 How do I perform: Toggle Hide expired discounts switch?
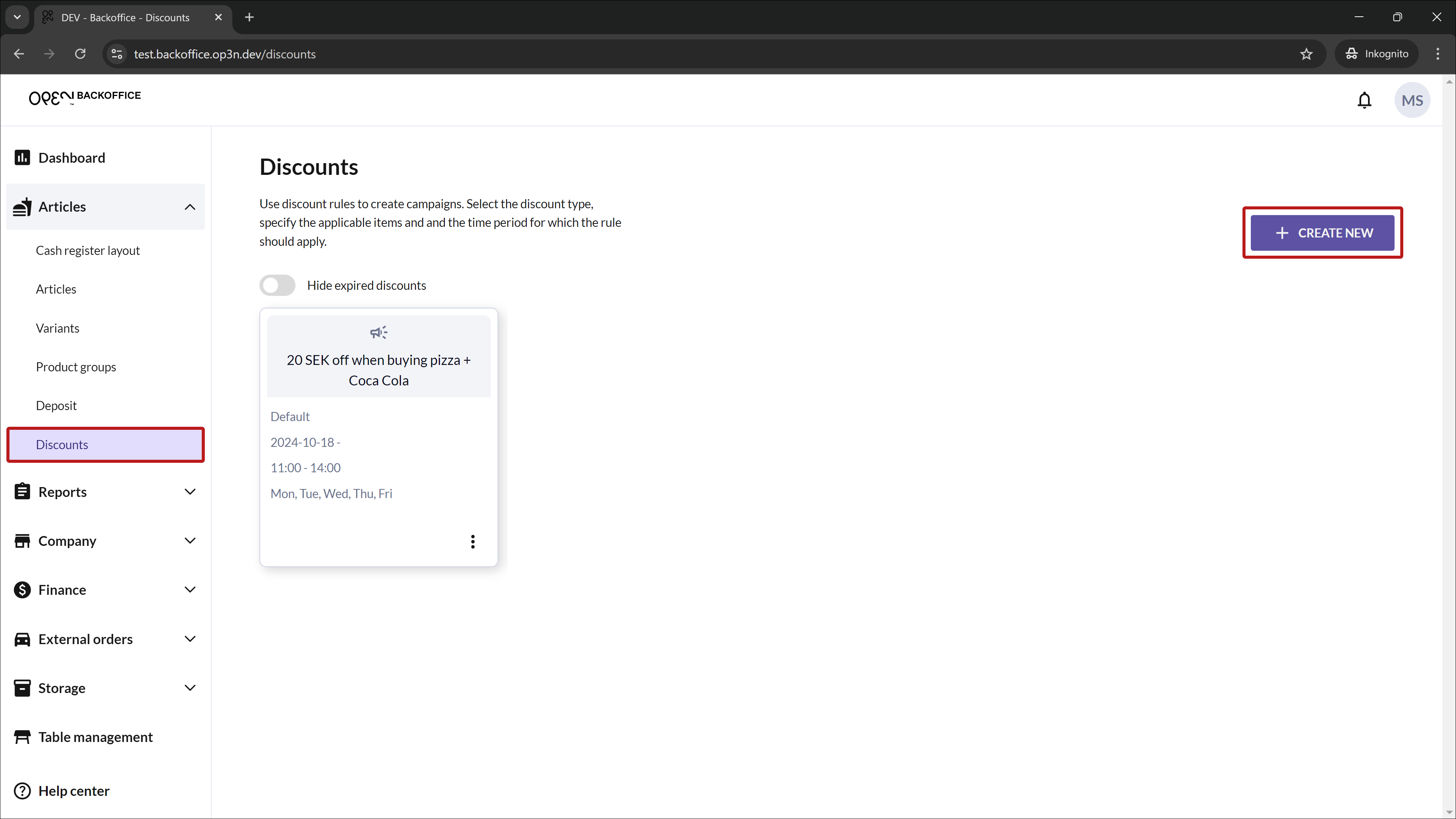pyautogui.click(x=278, y=285)
